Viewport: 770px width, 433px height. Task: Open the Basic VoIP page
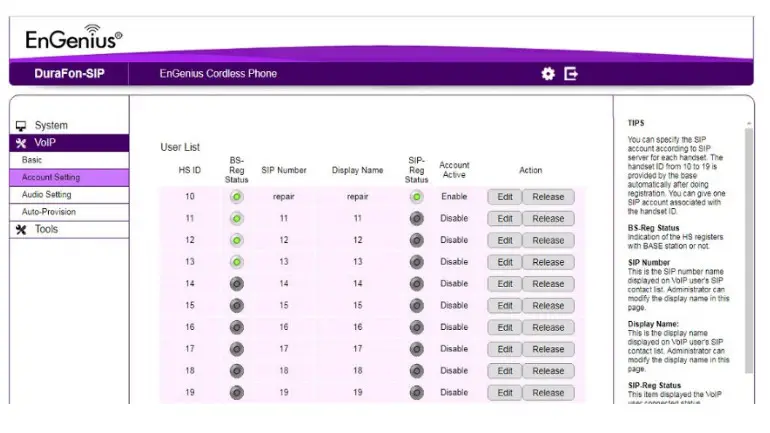[69, 160]
